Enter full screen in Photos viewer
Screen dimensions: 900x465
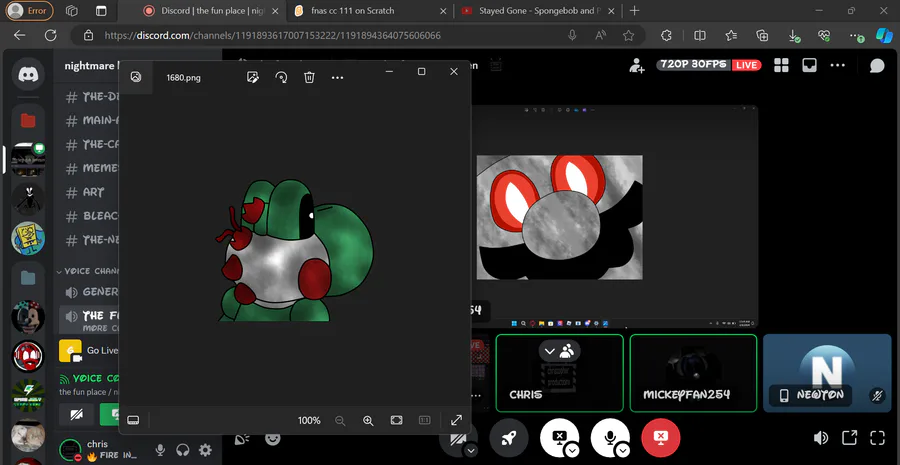click(x=457, y=420)
